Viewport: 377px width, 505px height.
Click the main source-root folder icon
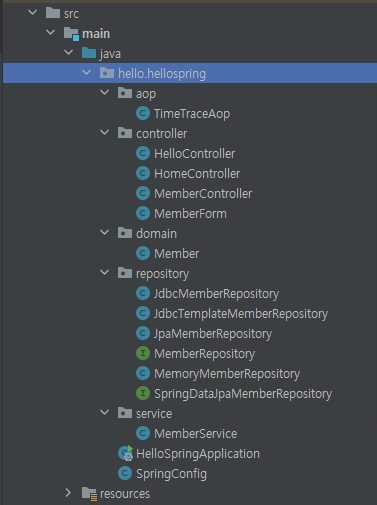click(71, 33)
